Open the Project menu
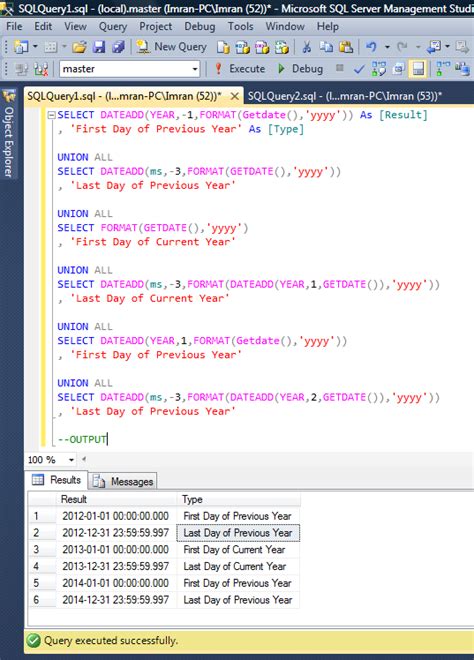474x660 pixels. (155, 27)
